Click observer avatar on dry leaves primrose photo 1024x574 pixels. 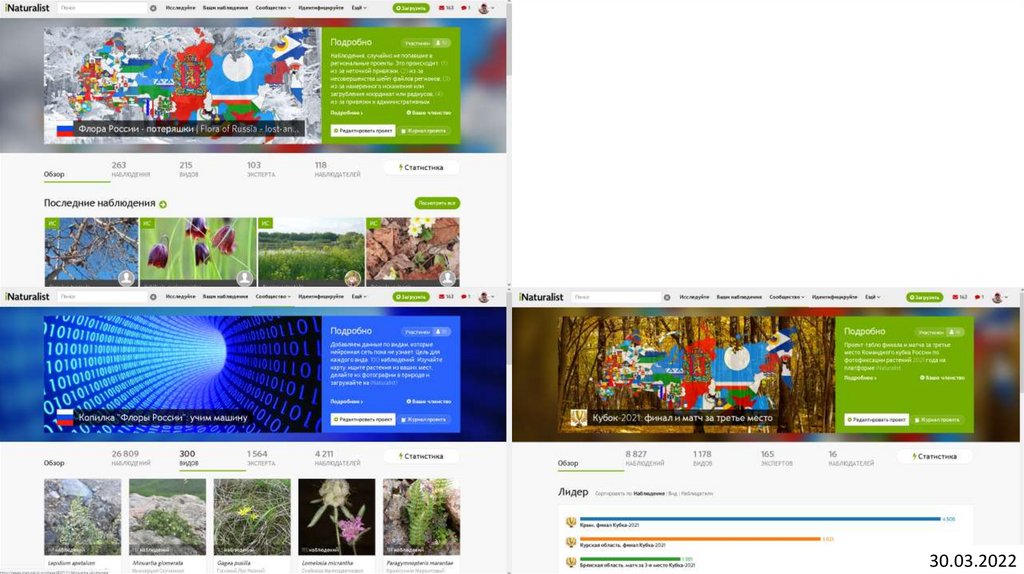(x=447, y=278)
